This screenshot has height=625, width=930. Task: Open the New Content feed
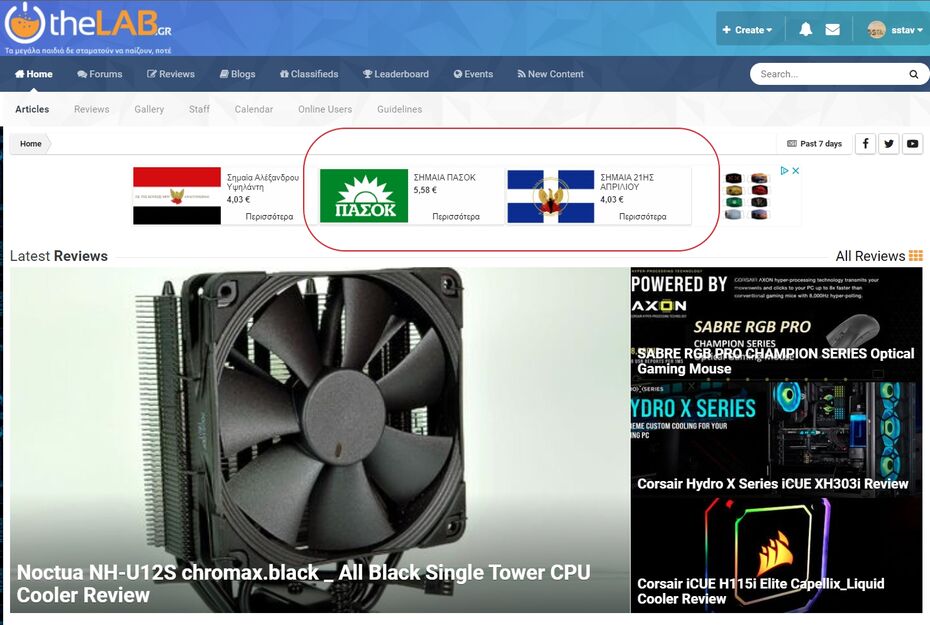point(550,74)
